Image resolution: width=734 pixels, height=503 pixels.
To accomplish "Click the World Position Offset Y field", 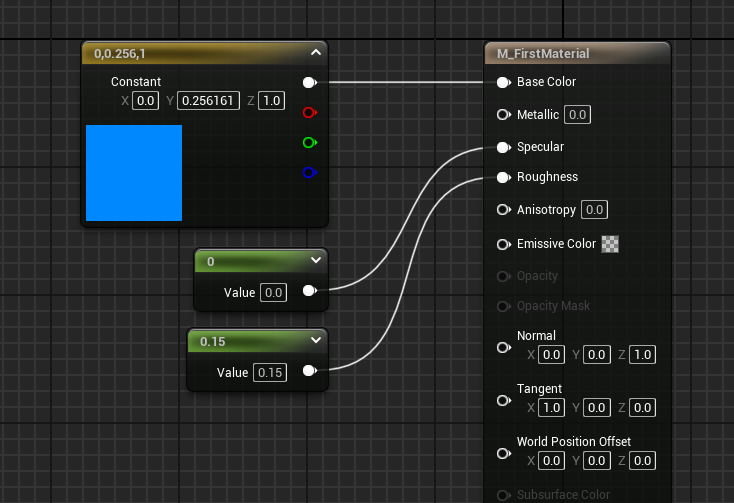I will point(596,460).
